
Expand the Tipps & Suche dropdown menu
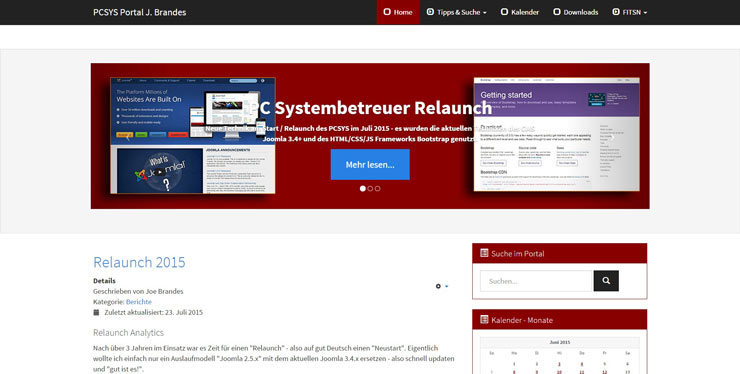[456, 12]
